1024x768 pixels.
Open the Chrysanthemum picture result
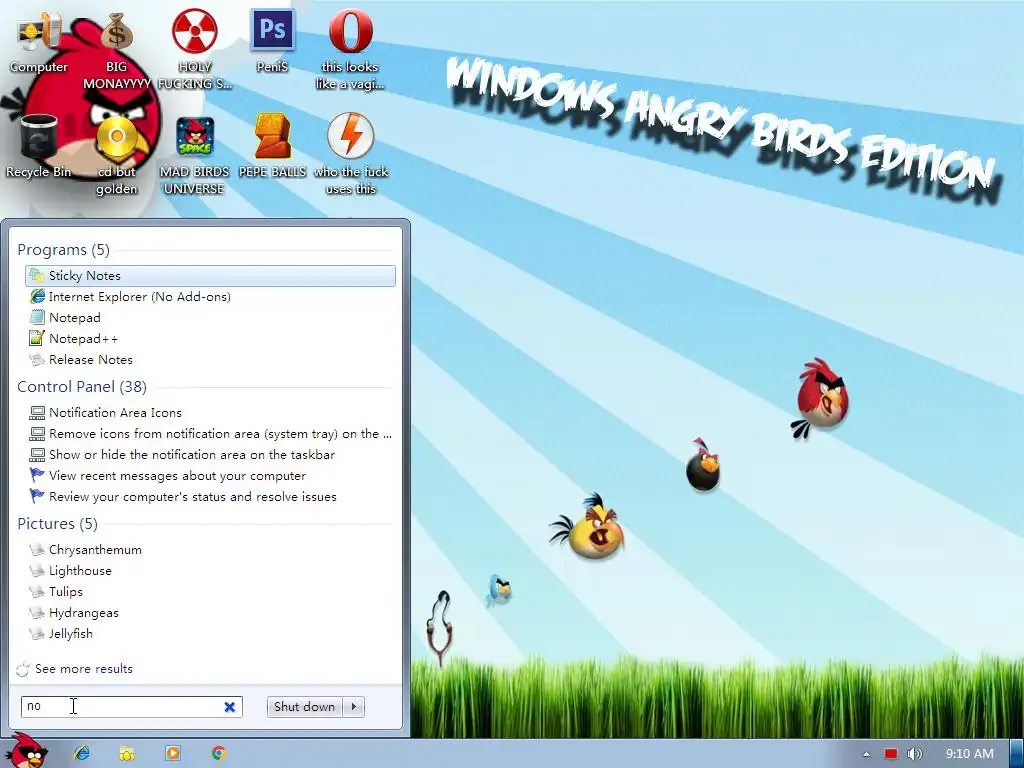point(210,550)
